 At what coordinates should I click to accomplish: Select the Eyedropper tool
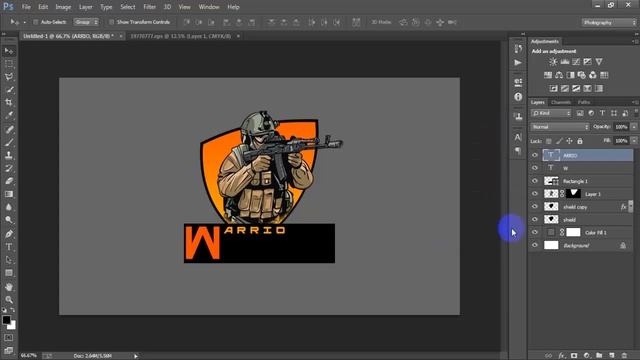pyautogui.click(x=9, y=115)
